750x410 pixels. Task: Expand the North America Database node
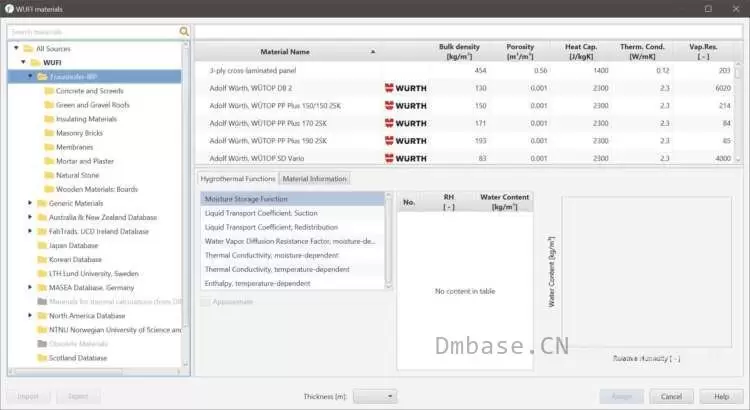(x=30, y=316)
